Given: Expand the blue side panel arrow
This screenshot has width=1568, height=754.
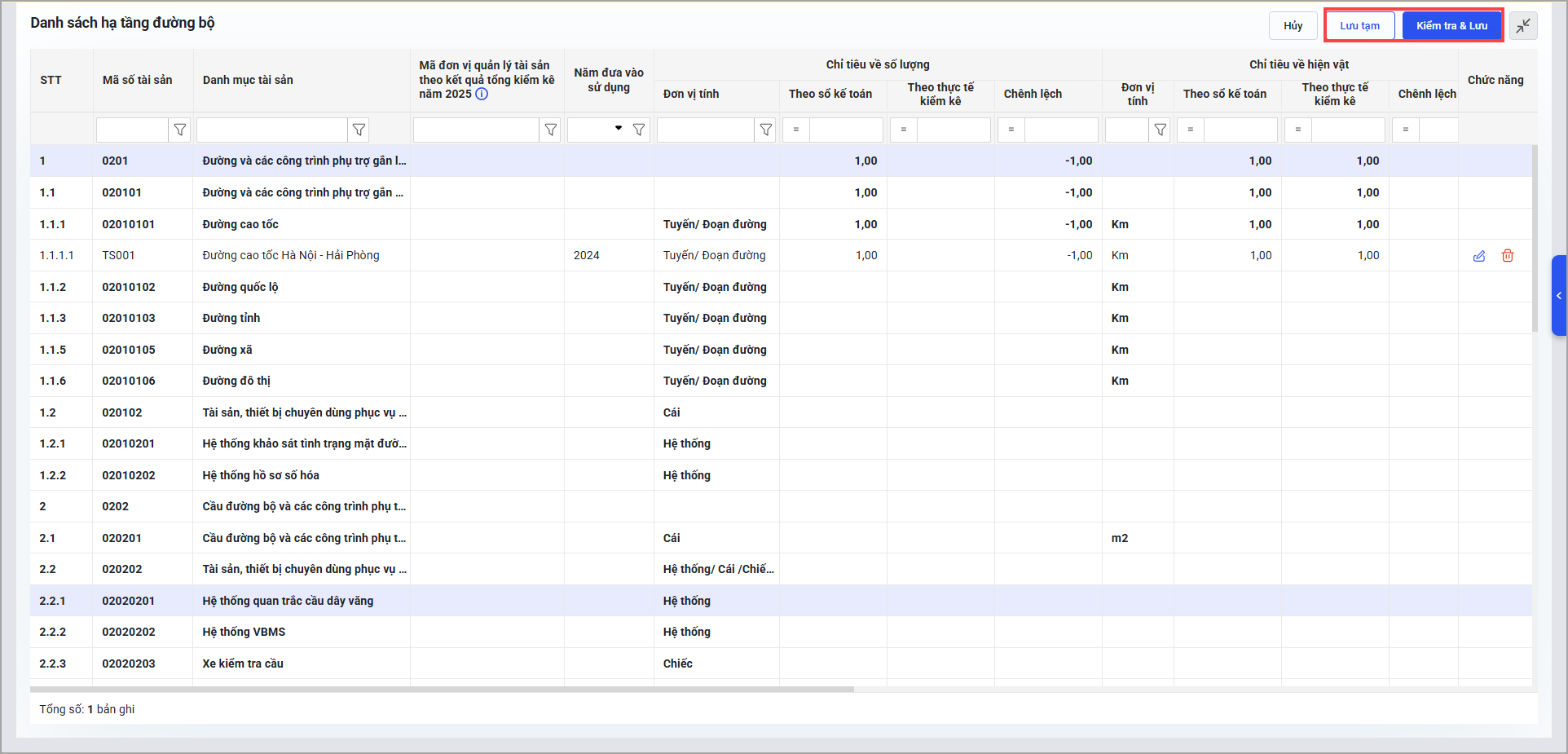Looking at the screenshot, I should (x=1558, y=296).
